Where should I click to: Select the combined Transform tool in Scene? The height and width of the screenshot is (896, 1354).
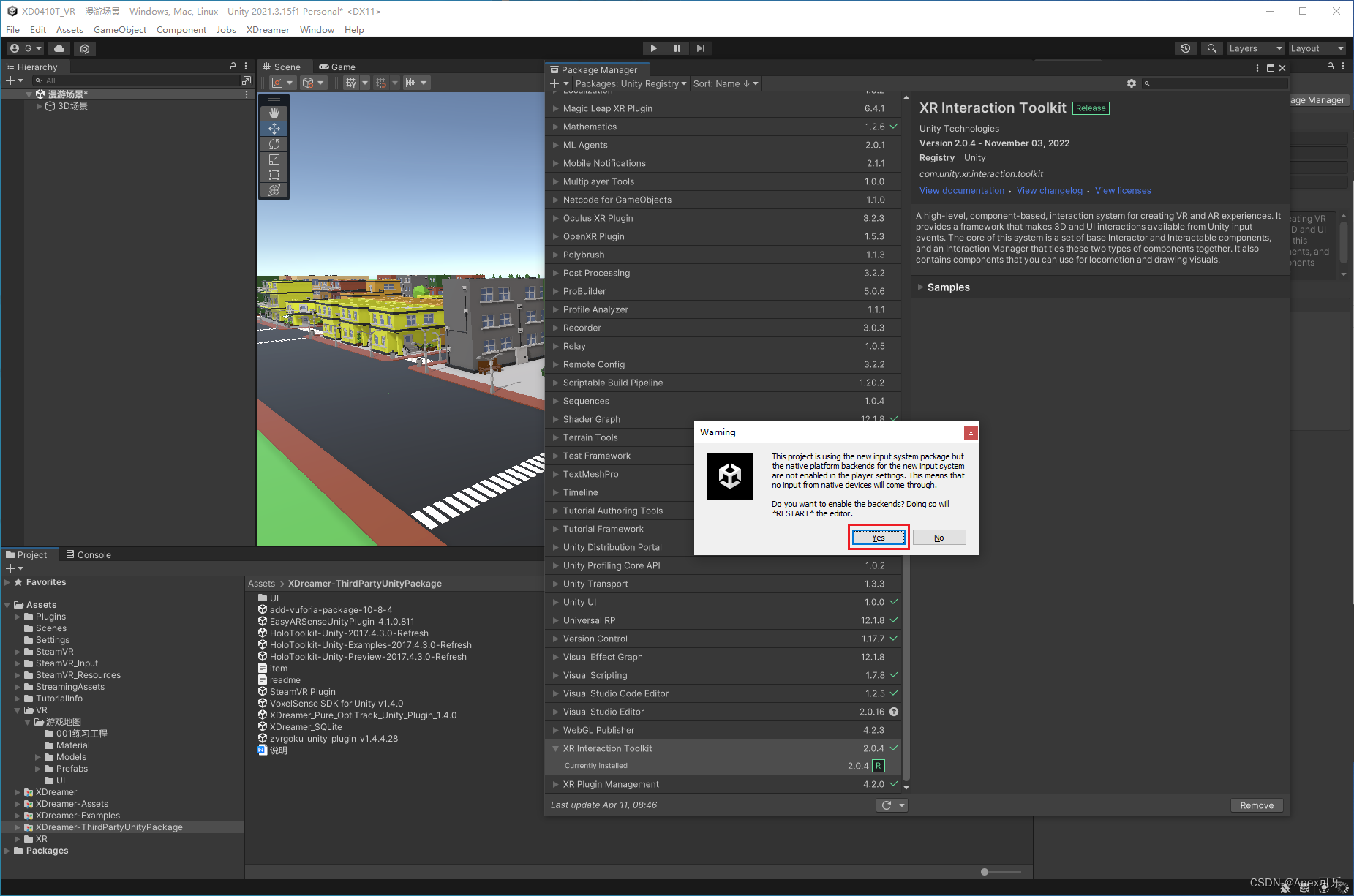coord(274,190)
